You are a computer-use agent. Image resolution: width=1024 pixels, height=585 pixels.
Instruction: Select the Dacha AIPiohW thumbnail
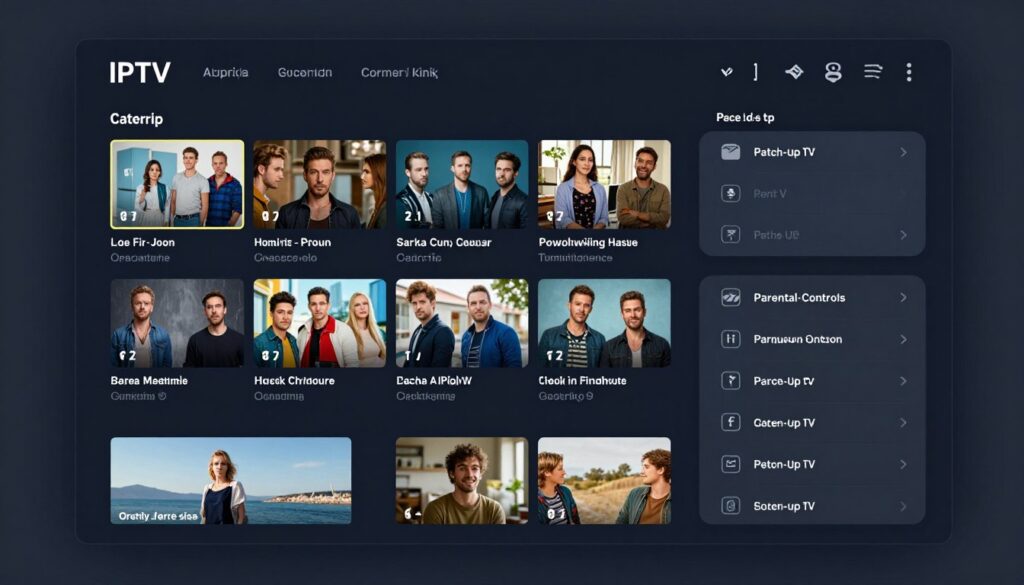(x=462, y=323)
